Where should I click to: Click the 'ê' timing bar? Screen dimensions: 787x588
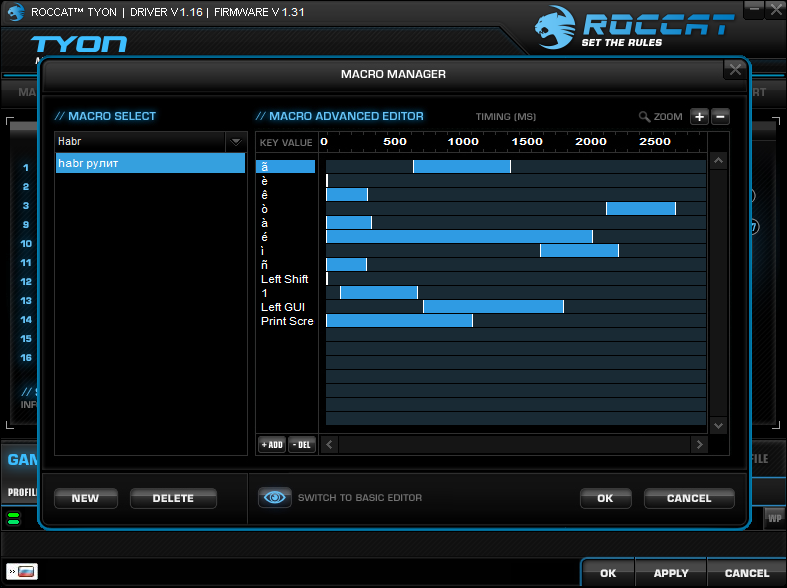(x=347, y=195)
